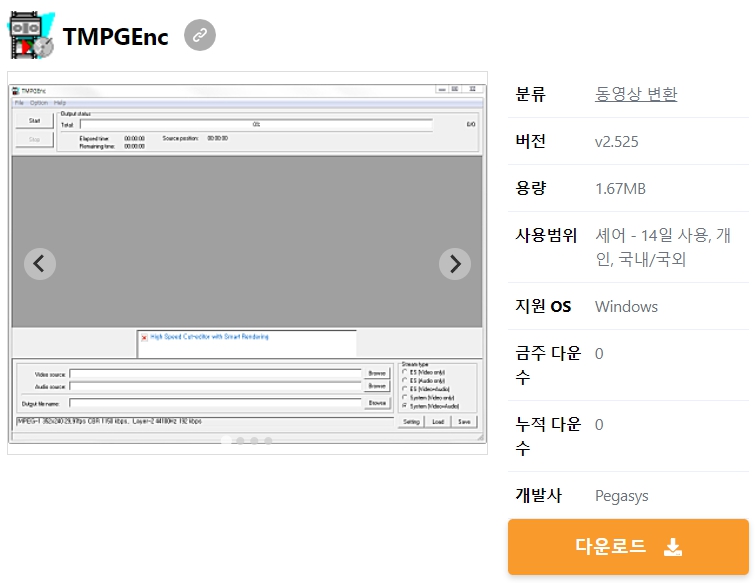Select the last carousel indicator dot

tap(268, 440)
